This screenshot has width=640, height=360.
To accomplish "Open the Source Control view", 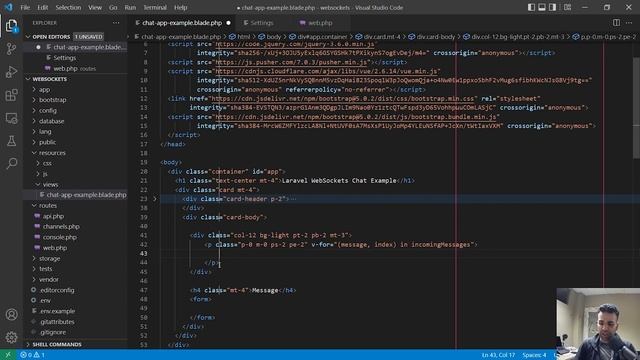I will [x=11, y=49].
